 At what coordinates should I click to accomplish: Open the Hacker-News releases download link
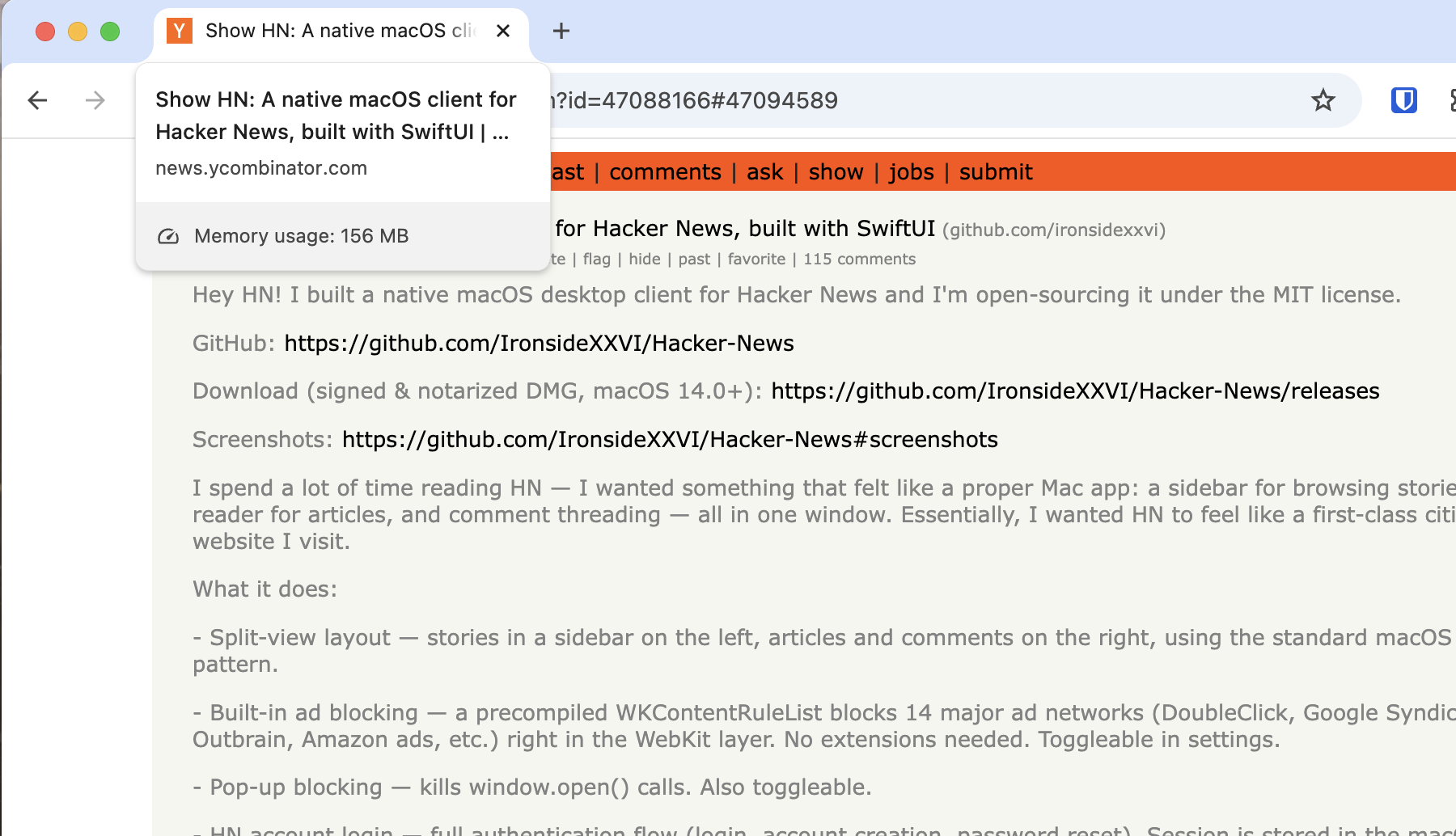pyautogui.click(x=1075, y=391)
